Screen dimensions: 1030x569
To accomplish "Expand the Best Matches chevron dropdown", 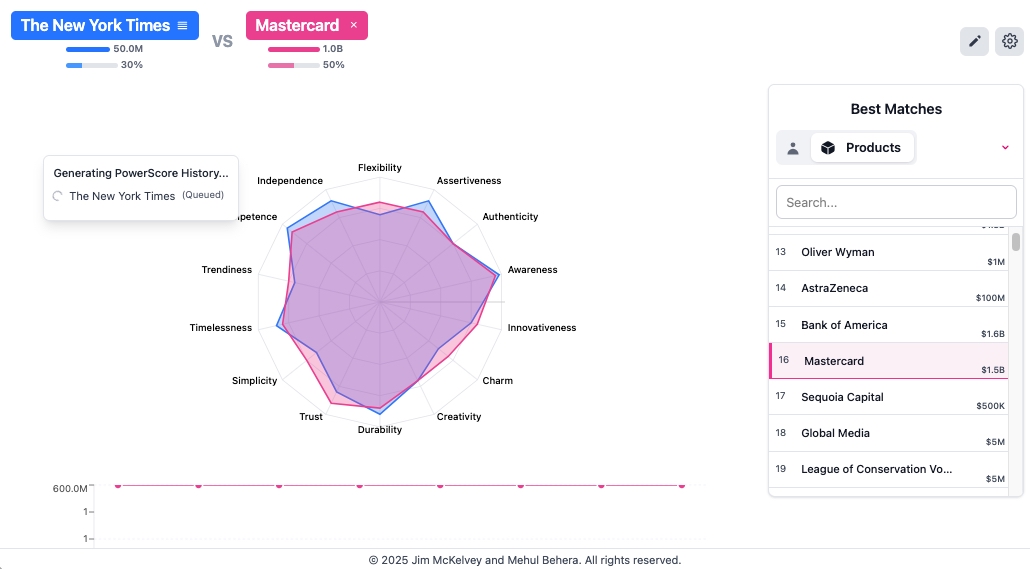I will coord(1004,148).
